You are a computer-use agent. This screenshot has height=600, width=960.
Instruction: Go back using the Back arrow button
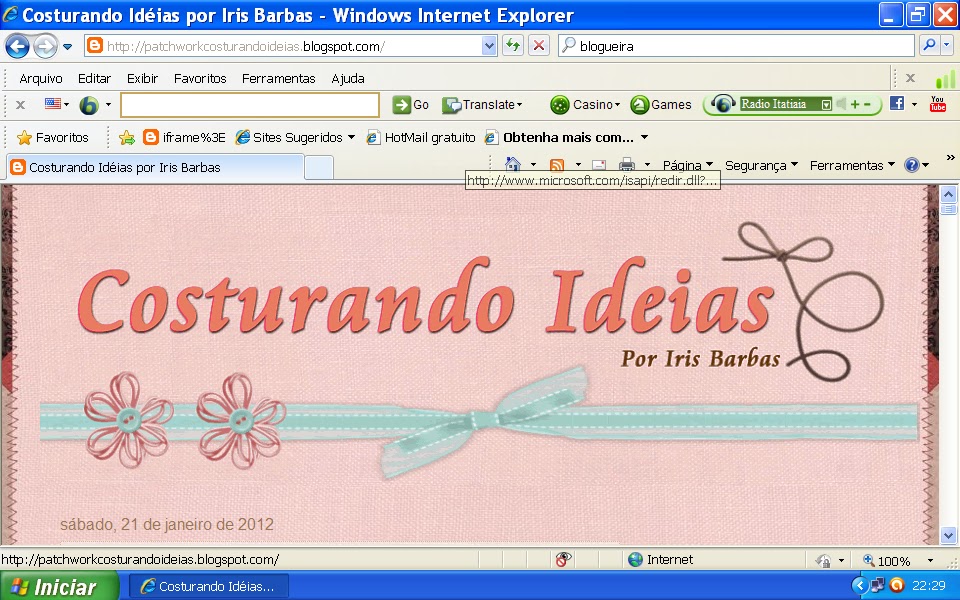click(17, 46)
